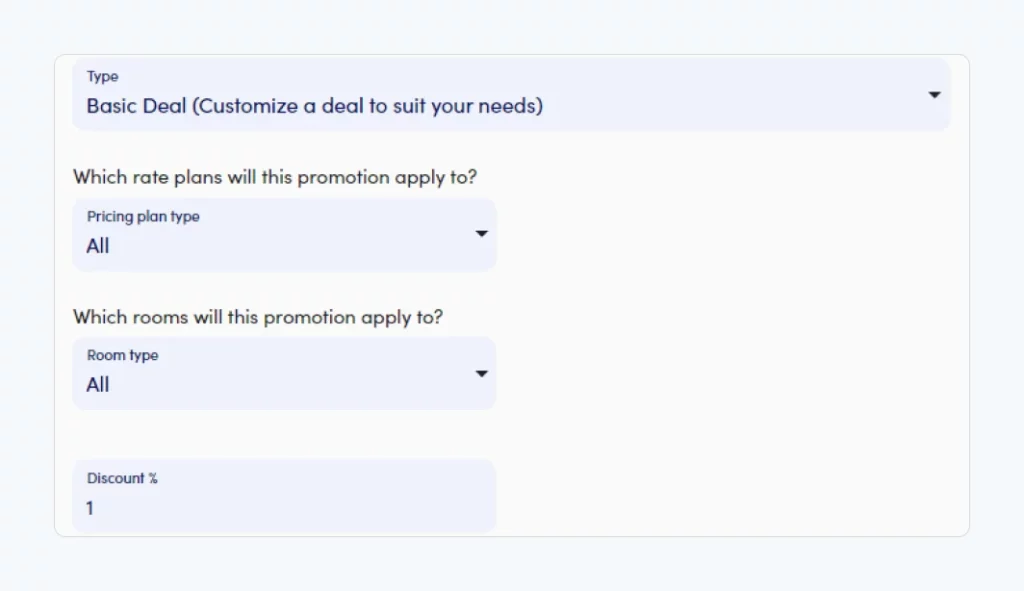This screenshot has width=1024, height=591.
Task: Click empty card area right of Discount field
Action: tap(731, 496)
